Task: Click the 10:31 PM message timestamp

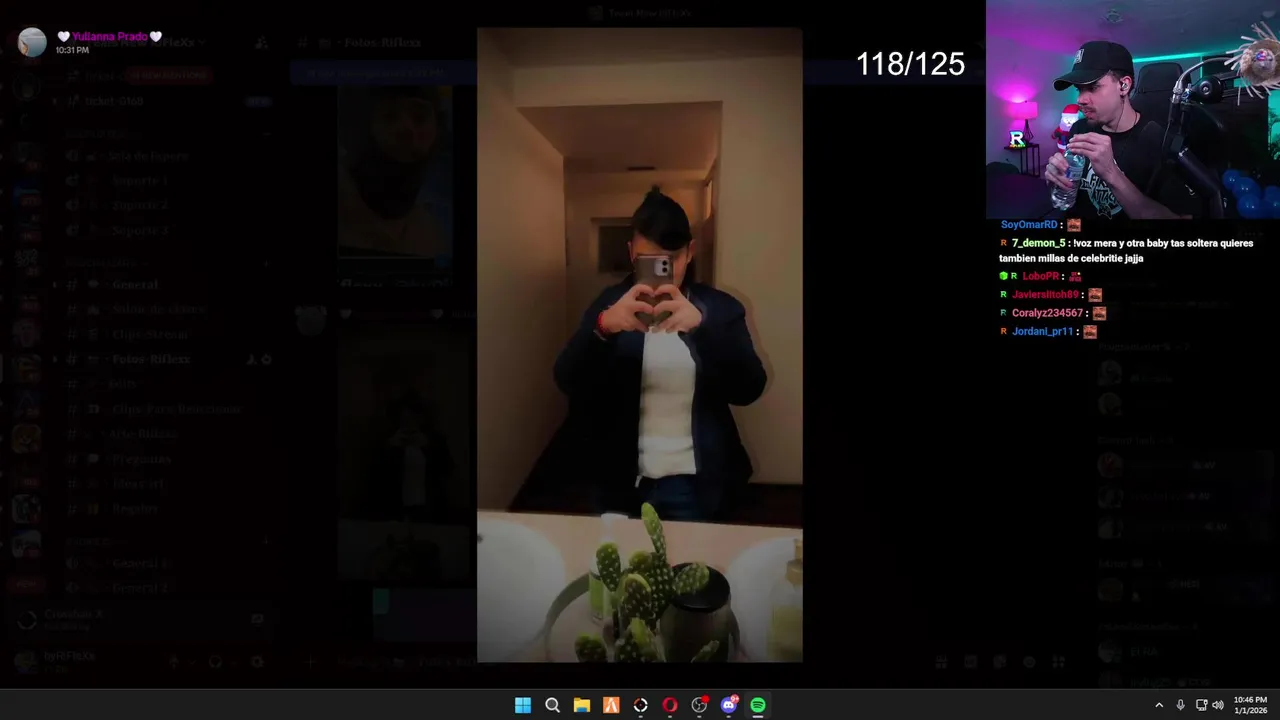Action: click(73, 50)
